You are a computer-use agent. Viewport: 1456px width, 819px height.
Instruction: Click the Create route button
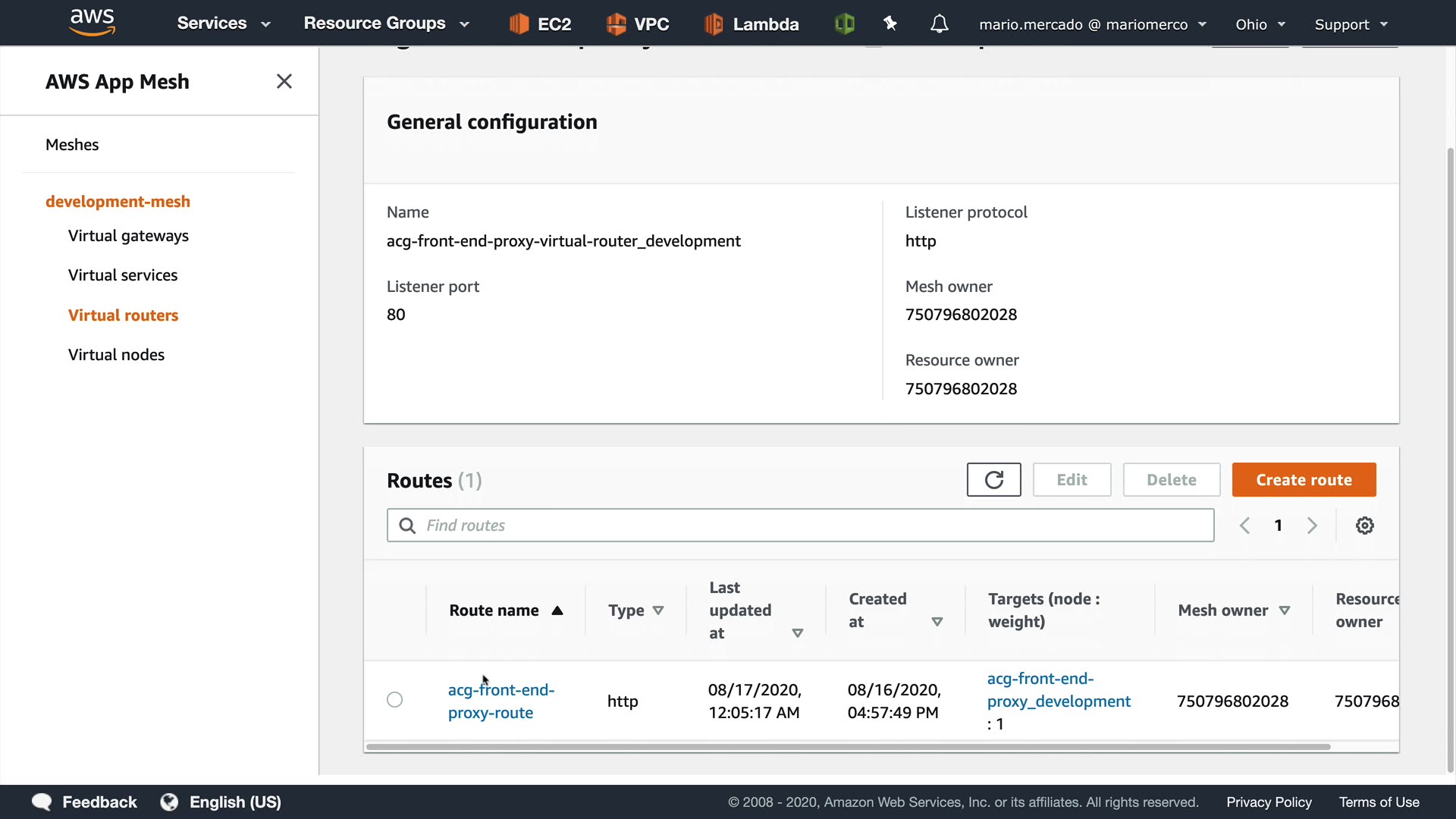[x=1303, y=480]
